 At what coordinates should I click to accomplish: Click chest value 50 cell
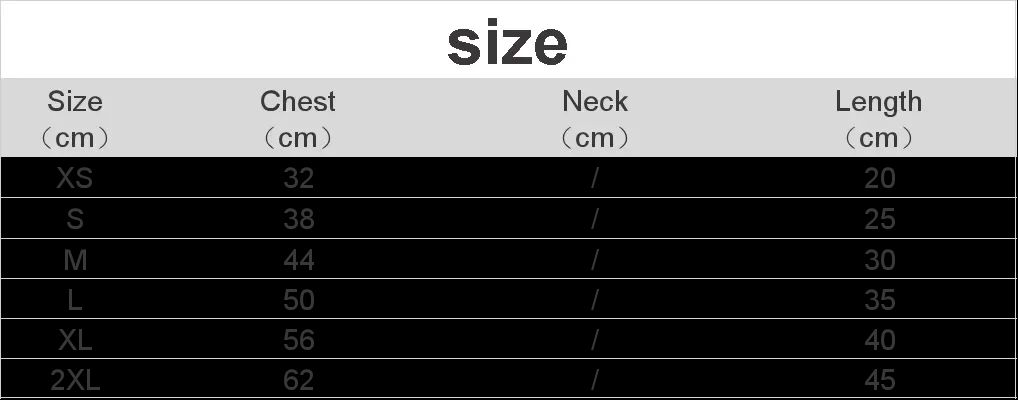[298, 300]
